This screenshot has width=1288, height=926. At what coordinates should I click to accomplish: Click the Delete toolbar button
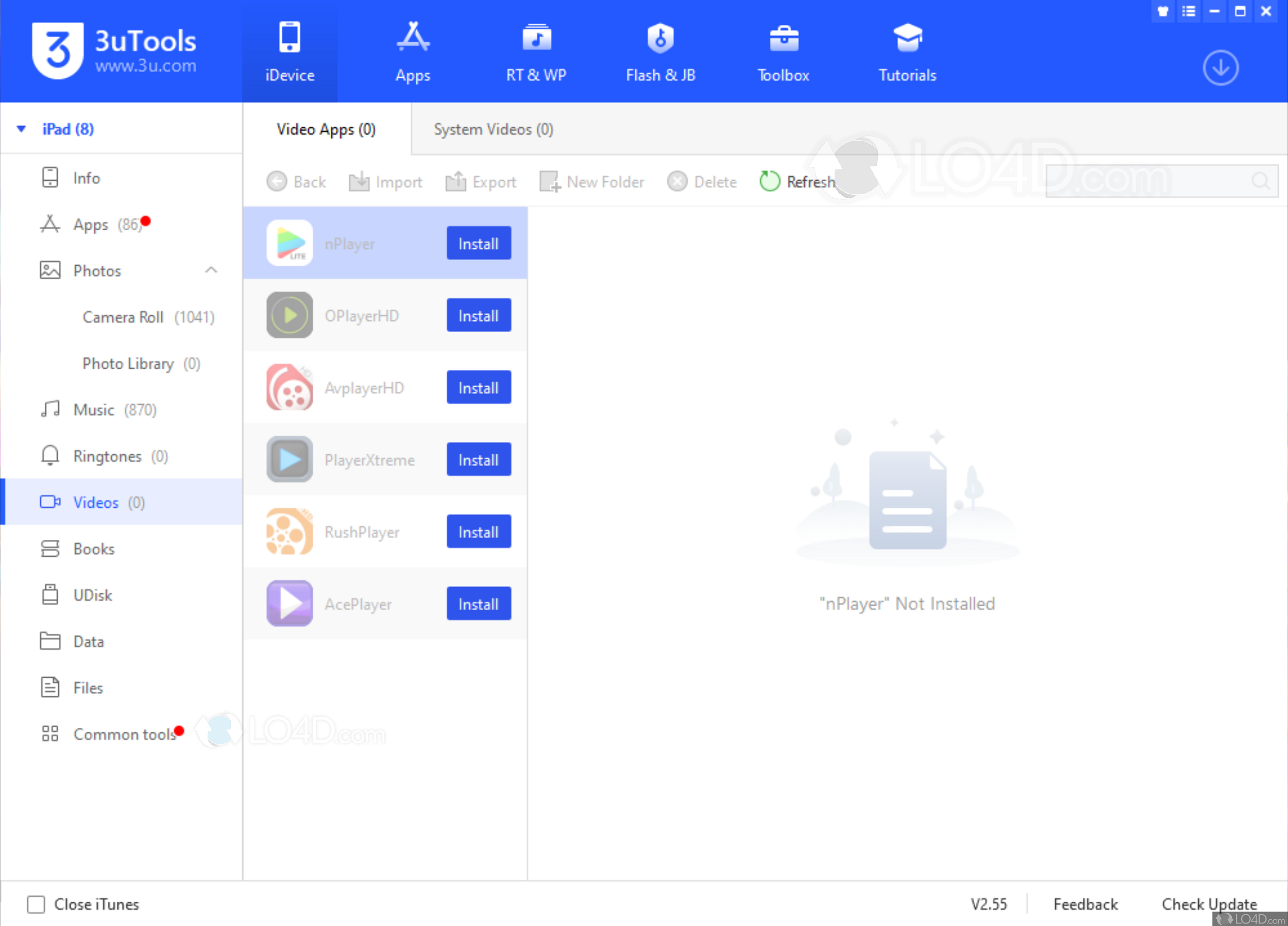pos(702,182)
